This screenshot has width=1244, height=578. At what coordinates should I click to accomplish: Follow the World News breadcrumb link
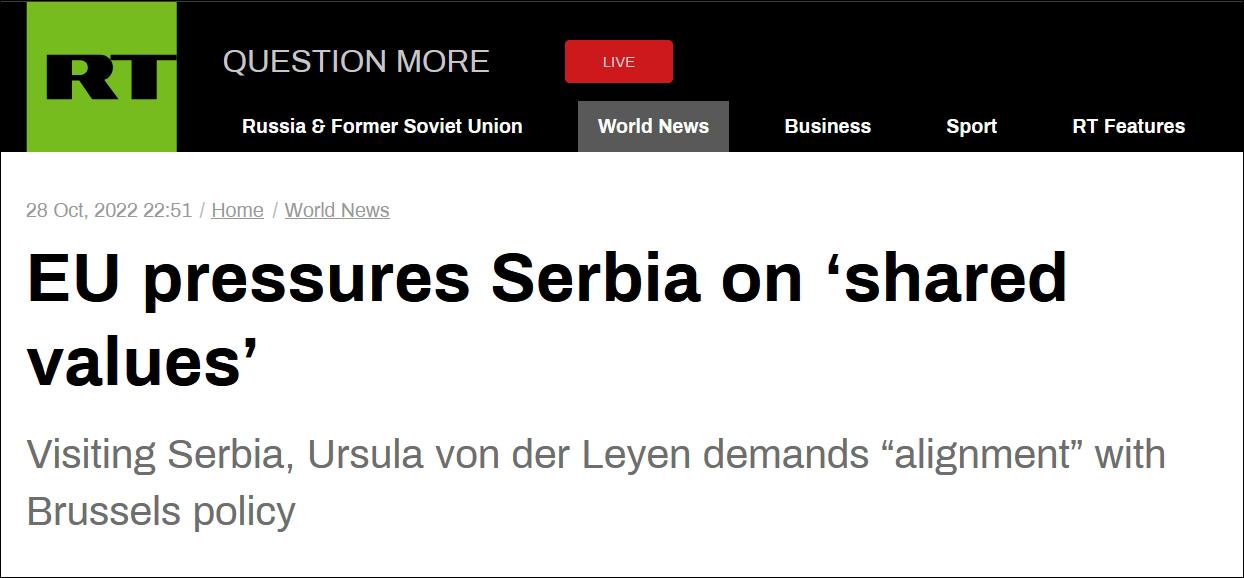337,210
